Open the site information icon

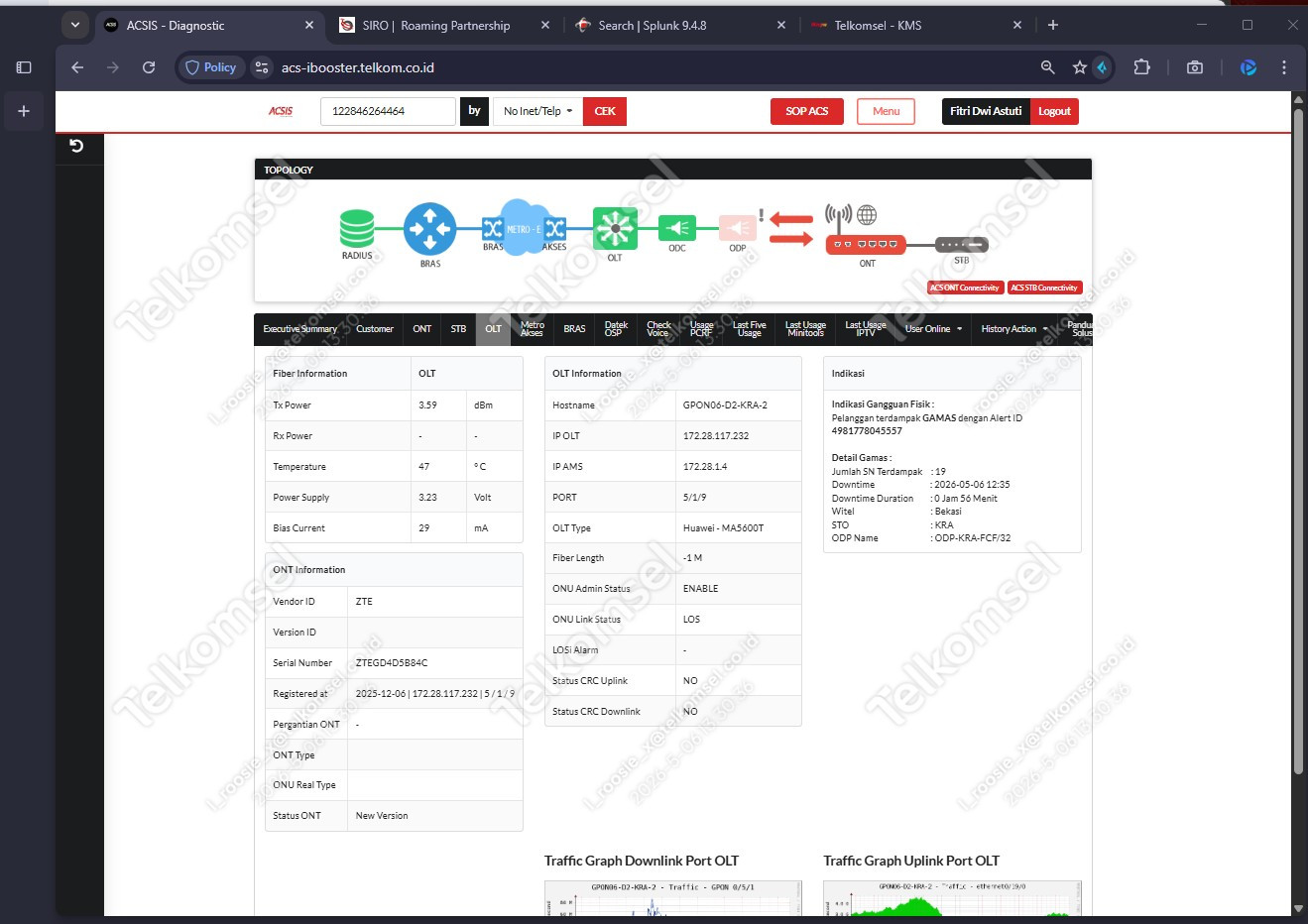pyautogui.click(x=262, y=67)
